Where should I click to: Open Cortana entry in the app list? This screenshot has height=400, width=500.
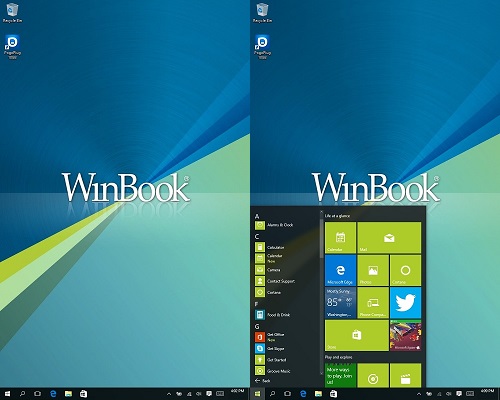click(268, 292)
